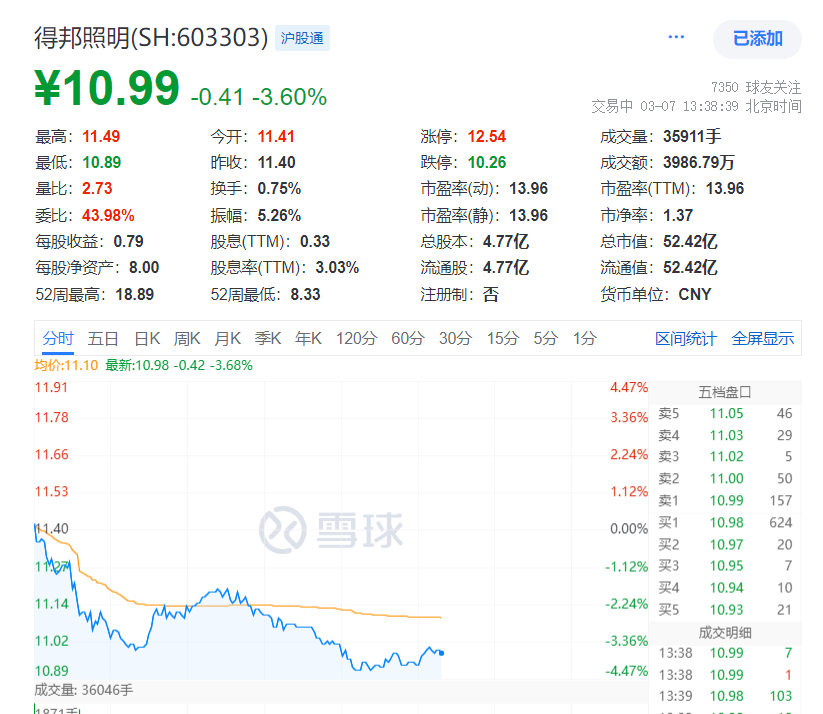Select the 季K chart tab
This screenshot has height=714, width=823.
click(268, 338)
